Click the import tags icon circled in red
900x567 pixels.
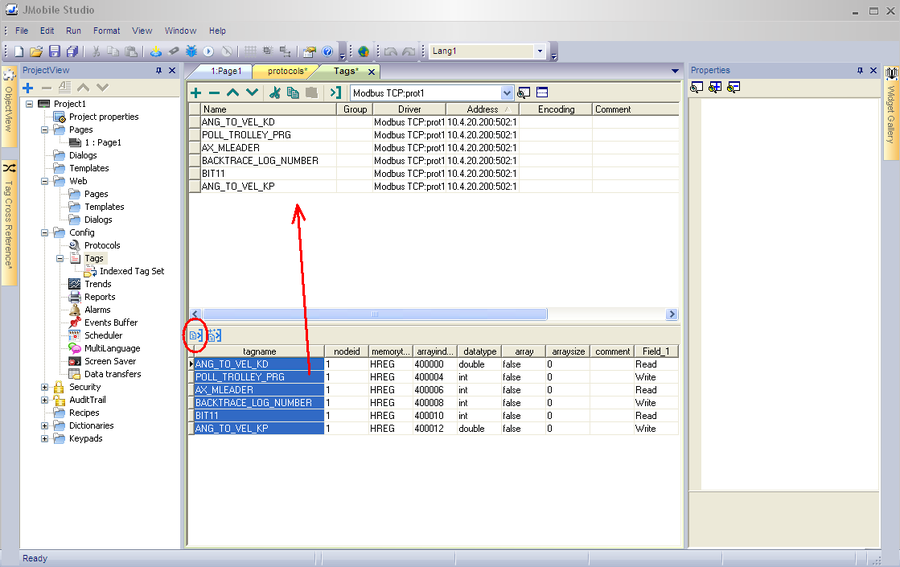tap(196, 335)
